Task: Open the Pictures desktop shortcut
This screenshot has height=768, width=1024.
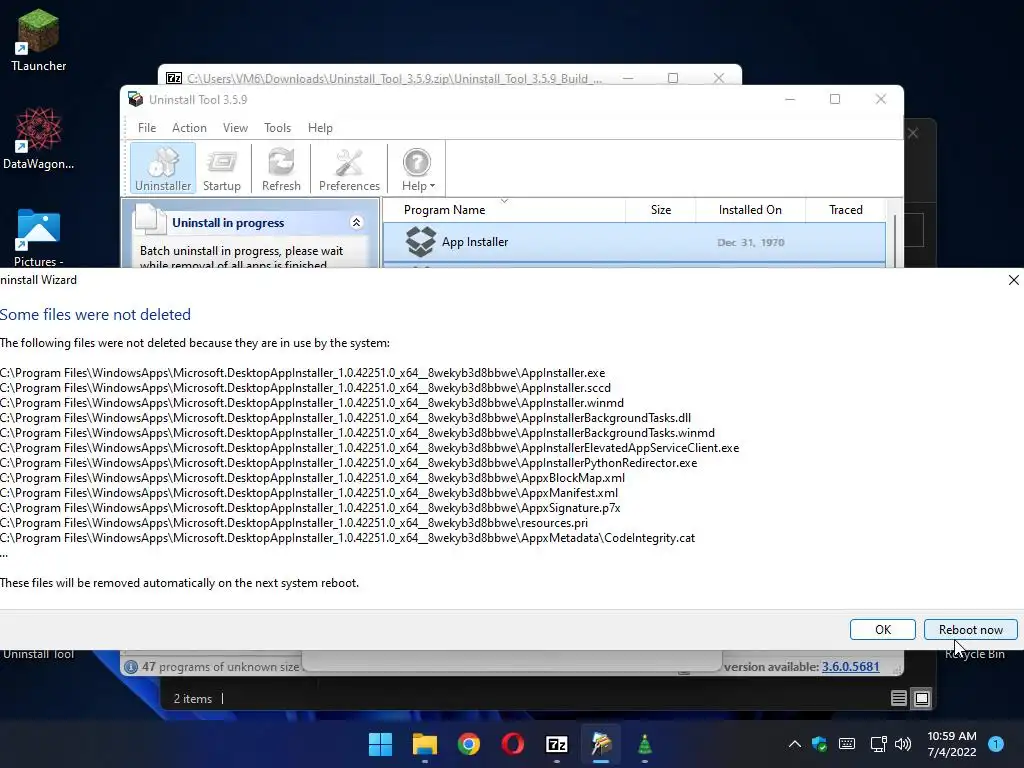Action: (x=39, y=238)
